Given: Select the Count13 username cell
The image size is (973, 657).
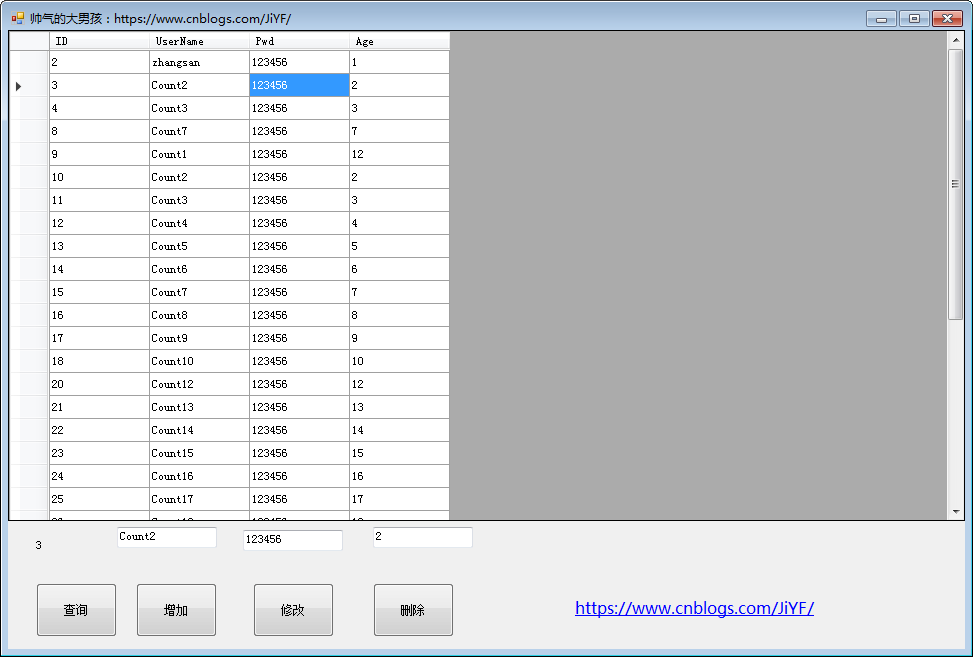Looking at the screenshot, I should coord(199,407).
